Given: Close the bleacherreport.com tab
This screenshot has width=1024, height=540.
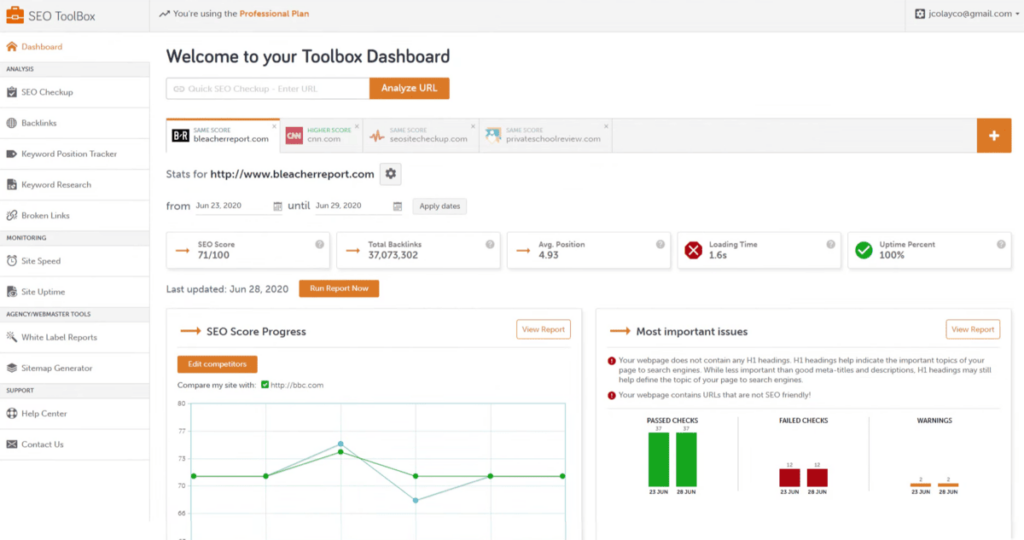Looking at the screenshot, I should (x=274, y=127).
